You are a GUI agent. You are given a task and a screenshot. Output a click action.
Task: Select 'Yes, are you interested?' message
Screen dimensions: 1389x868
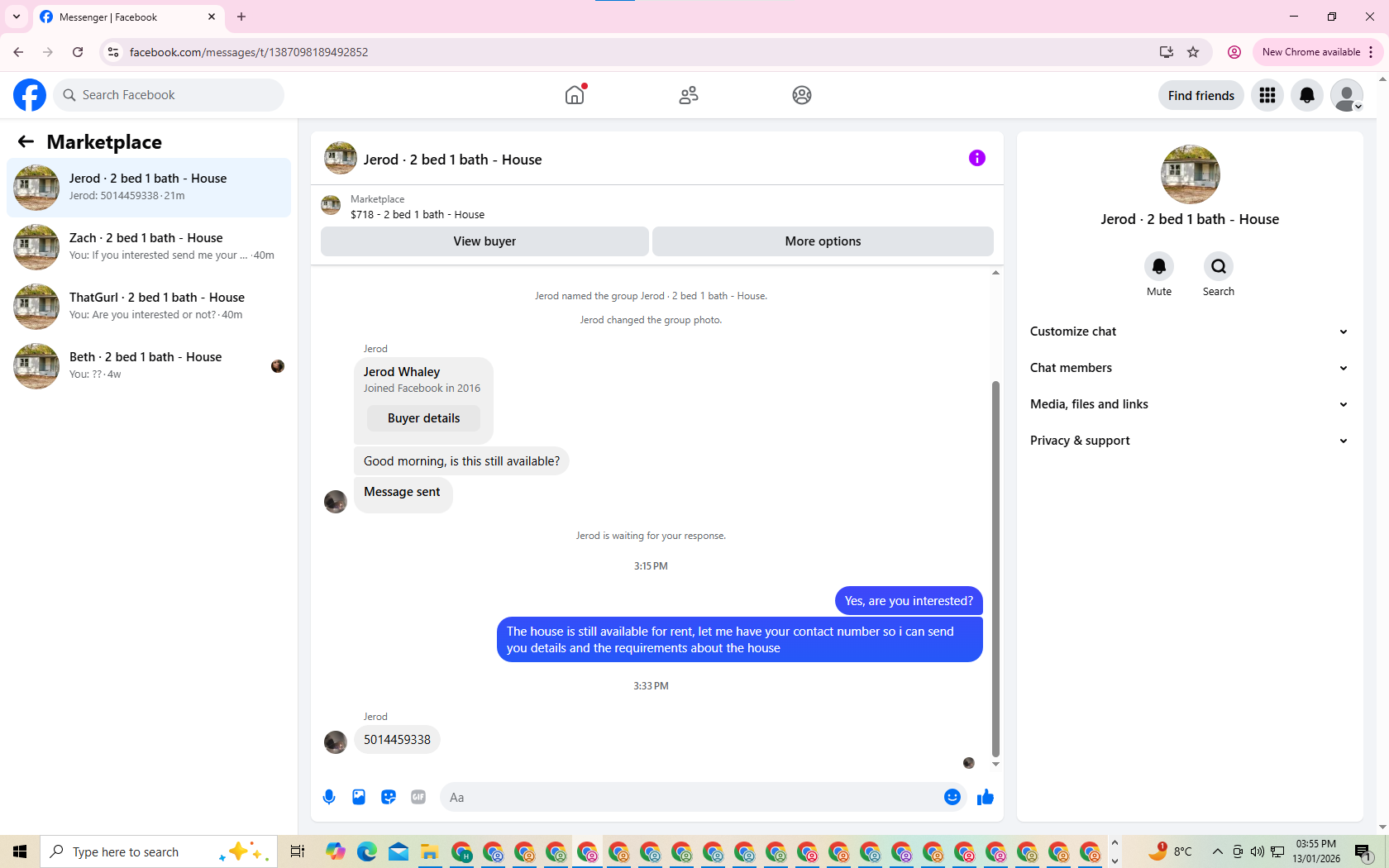(909, 601)
